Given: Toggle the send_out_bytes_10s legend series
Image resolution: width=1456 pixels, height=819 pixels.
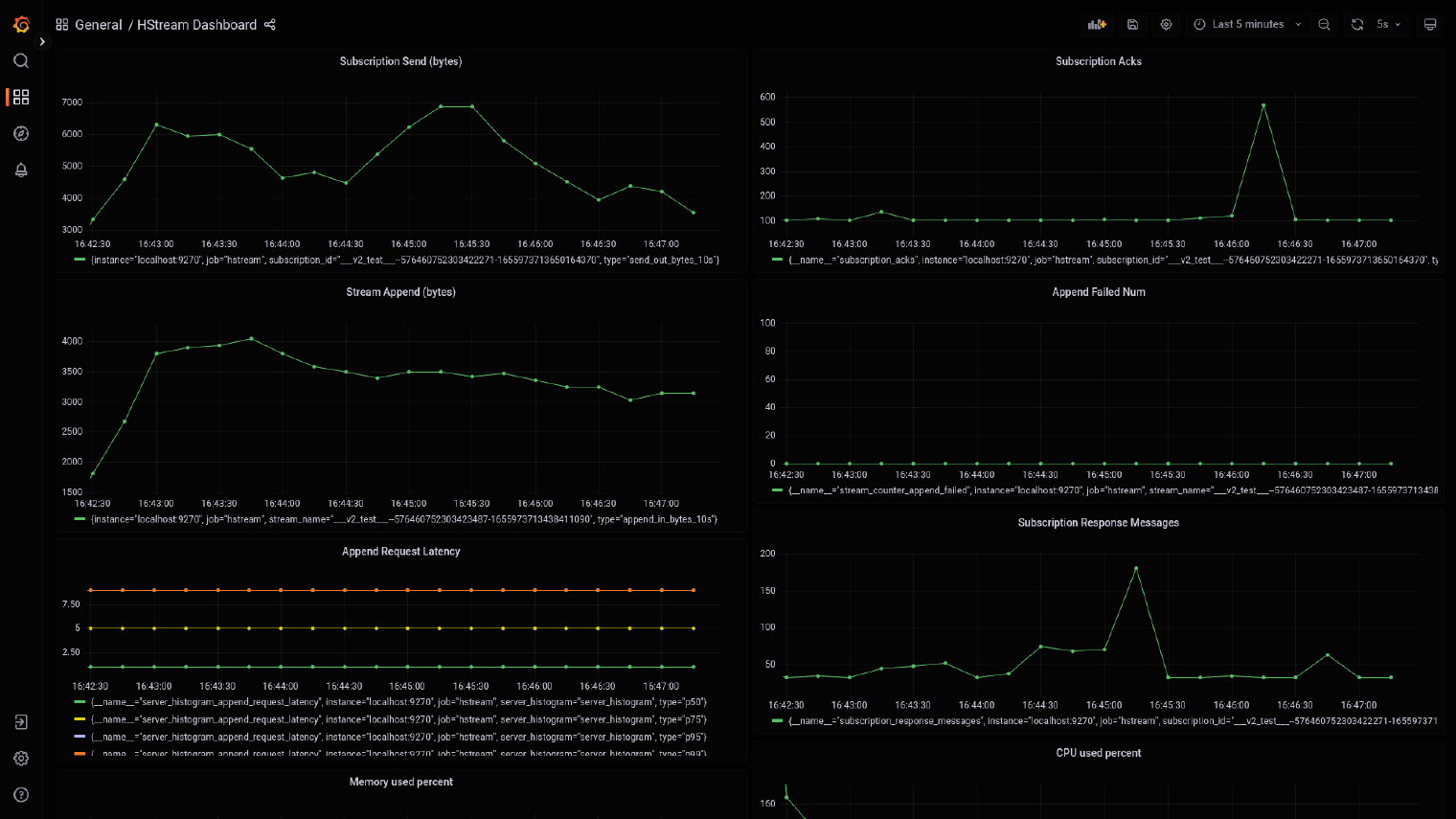Looking at the screenshot, I should [404, 260].
